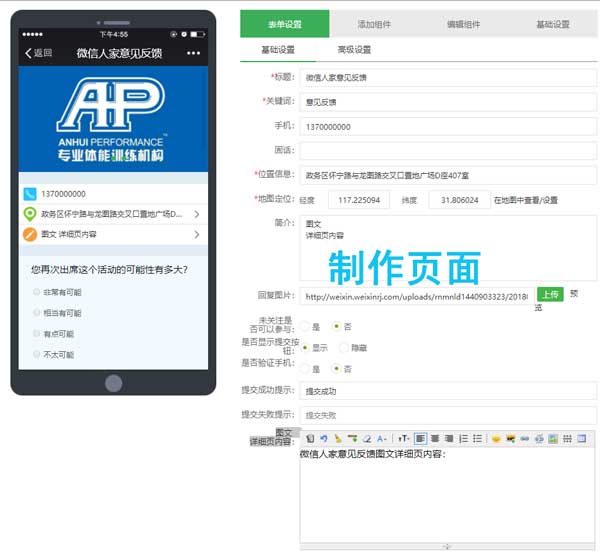Select 否 for 未关注是否可以参与

coord(336,326)
